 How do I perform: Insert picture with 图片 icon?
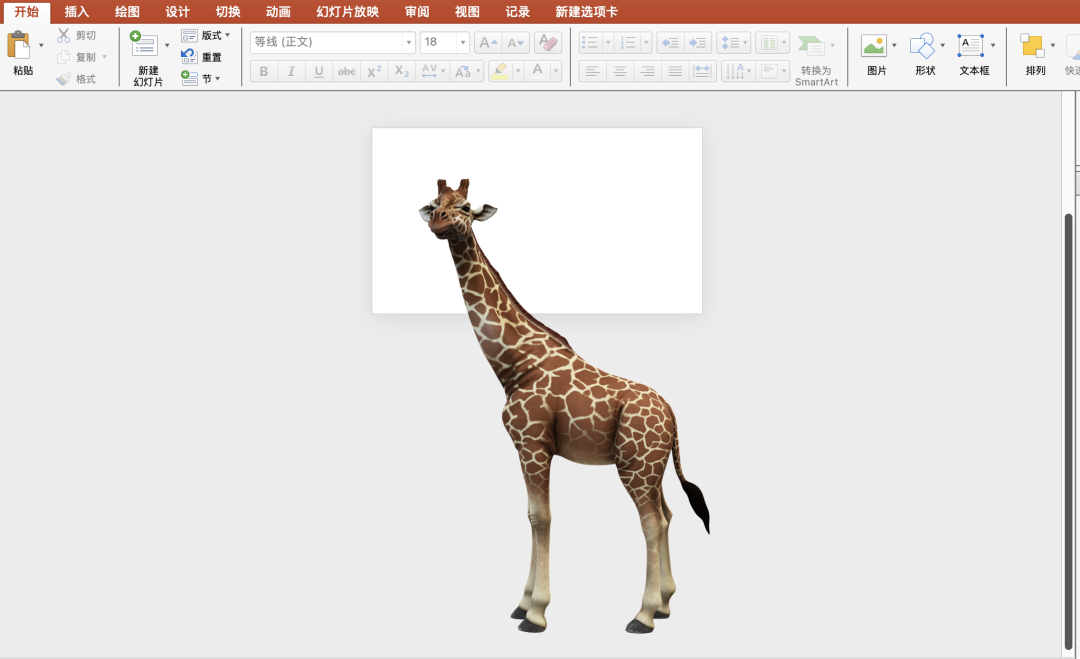click(874, 46)
